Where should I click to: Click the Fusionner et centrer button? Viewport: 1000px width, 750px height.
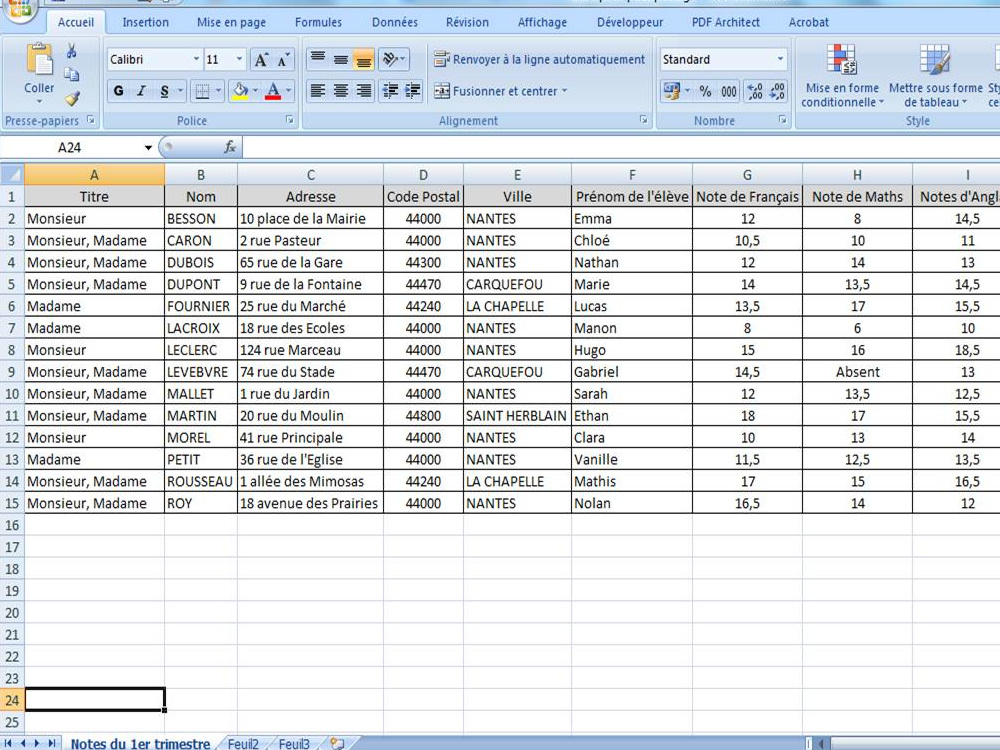coord(496,91)
